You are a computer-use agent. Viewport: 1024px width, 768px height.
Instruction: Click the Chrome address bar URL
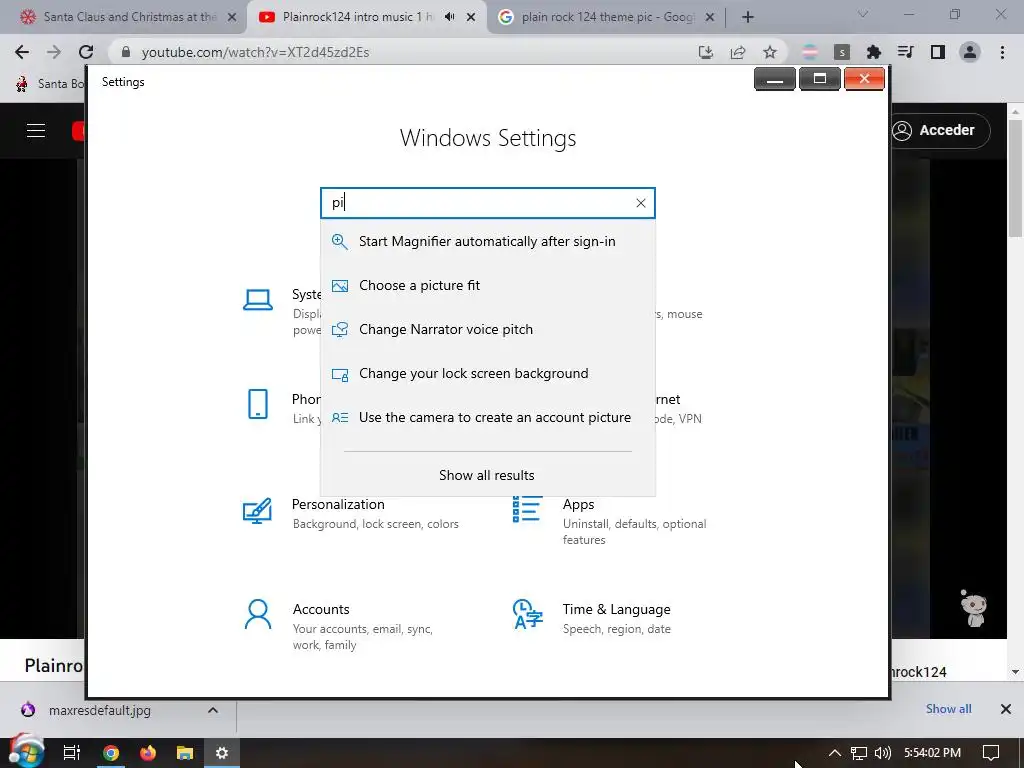coord(255,52)
